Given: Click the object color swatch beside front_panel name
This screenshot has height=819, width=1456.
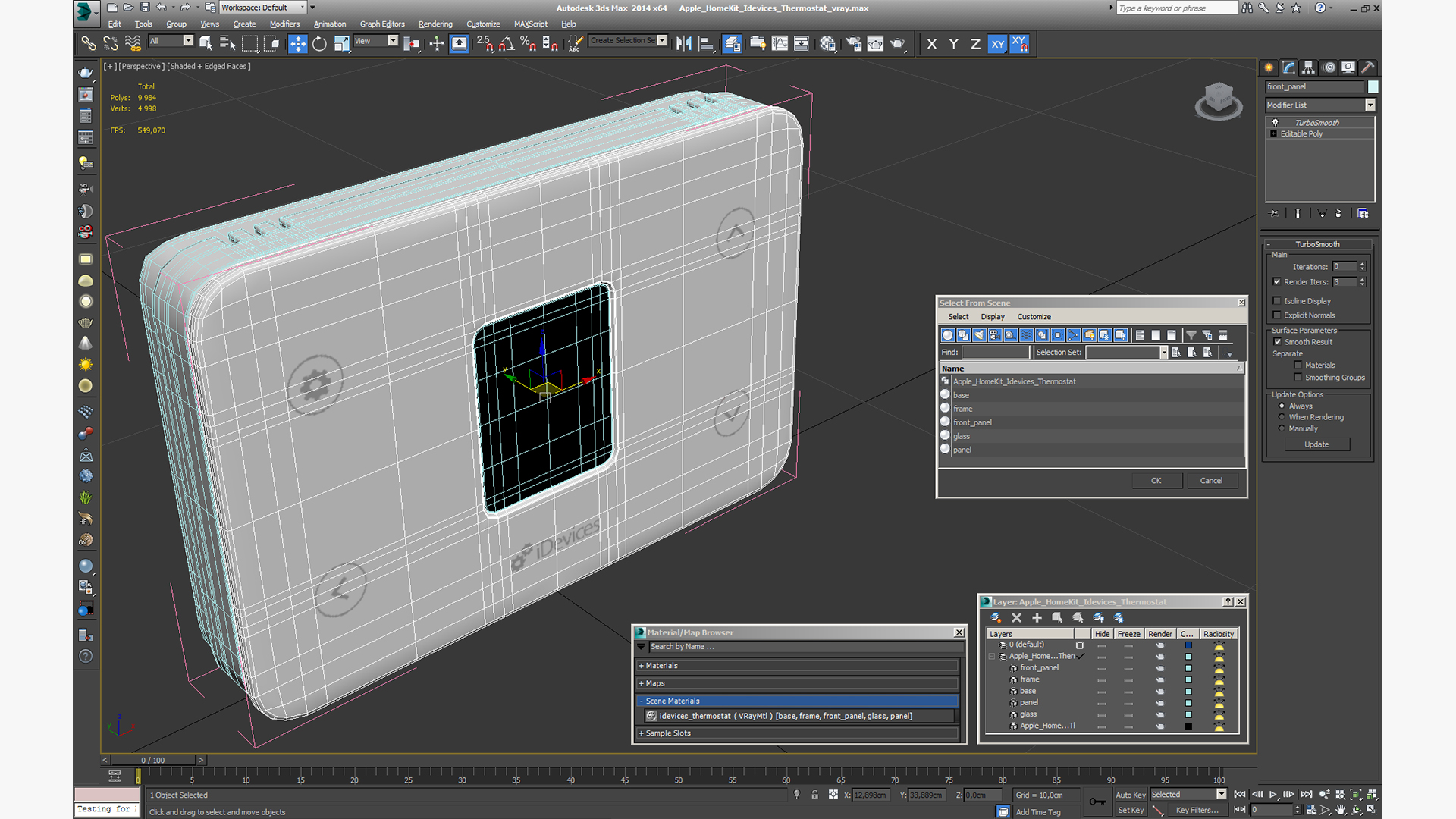Looking at the screenshot, I should (x=1373, y=86).
